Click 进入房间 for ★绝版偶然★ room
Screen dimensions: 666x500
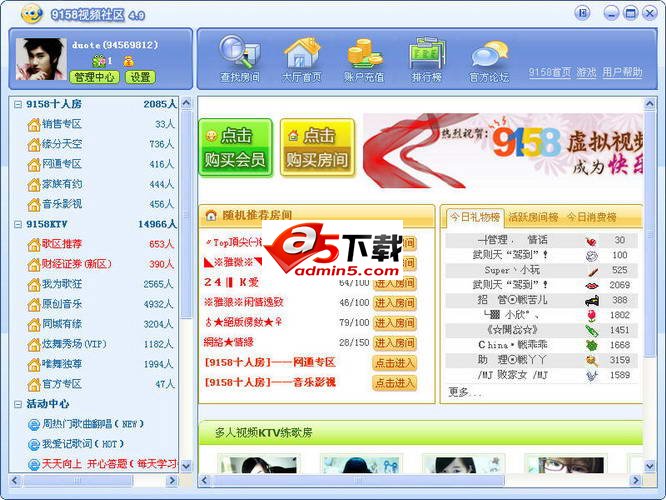pos(395,323)
